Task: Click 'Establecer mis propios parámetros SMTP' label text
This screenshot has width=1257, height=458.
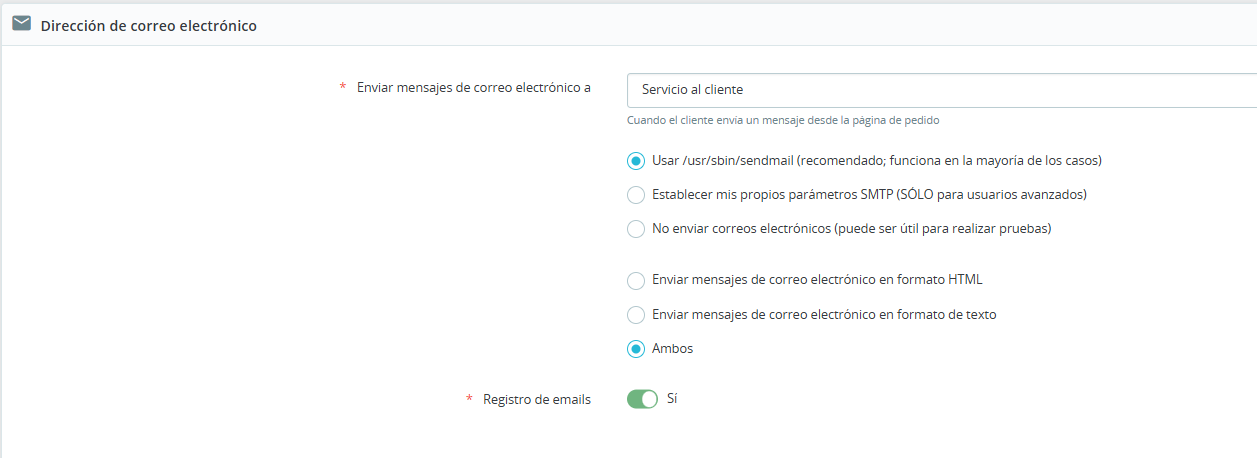Action: [868, 194]
